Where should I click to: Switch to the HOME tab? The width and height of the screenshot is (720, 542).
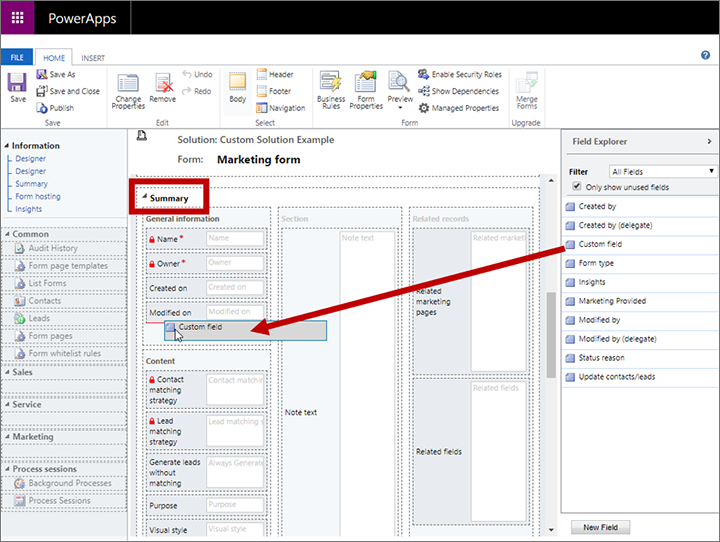coord(54,58)
